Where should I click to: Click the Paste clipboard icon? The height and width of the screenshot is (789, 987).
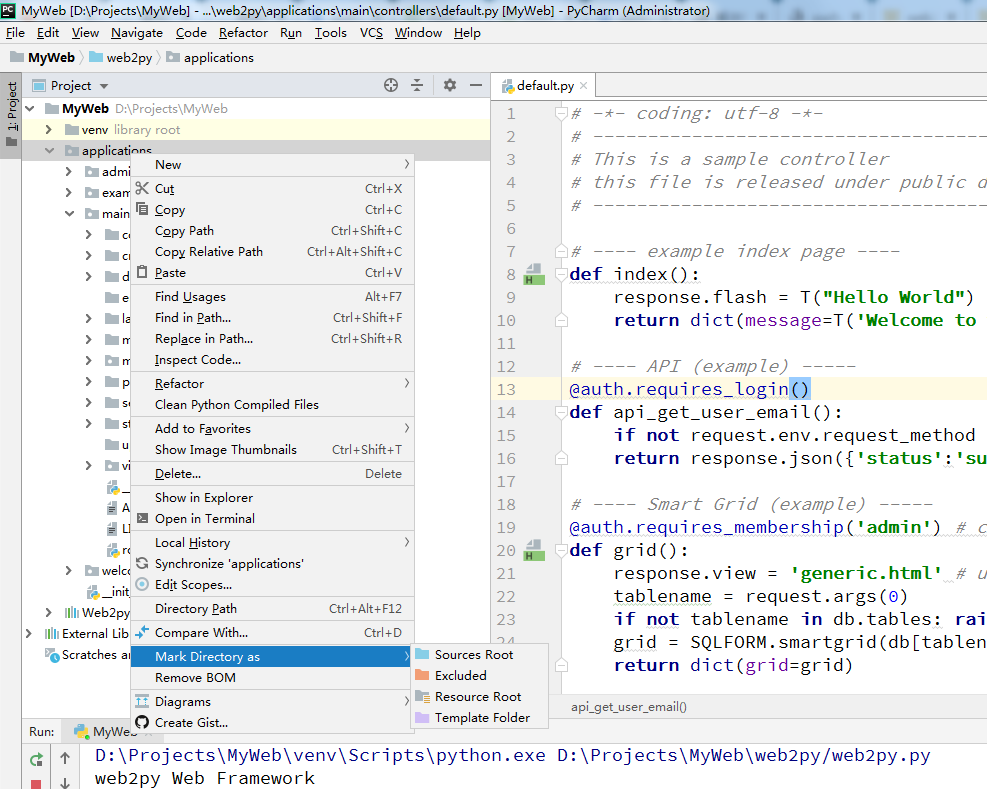coord(142,272)
